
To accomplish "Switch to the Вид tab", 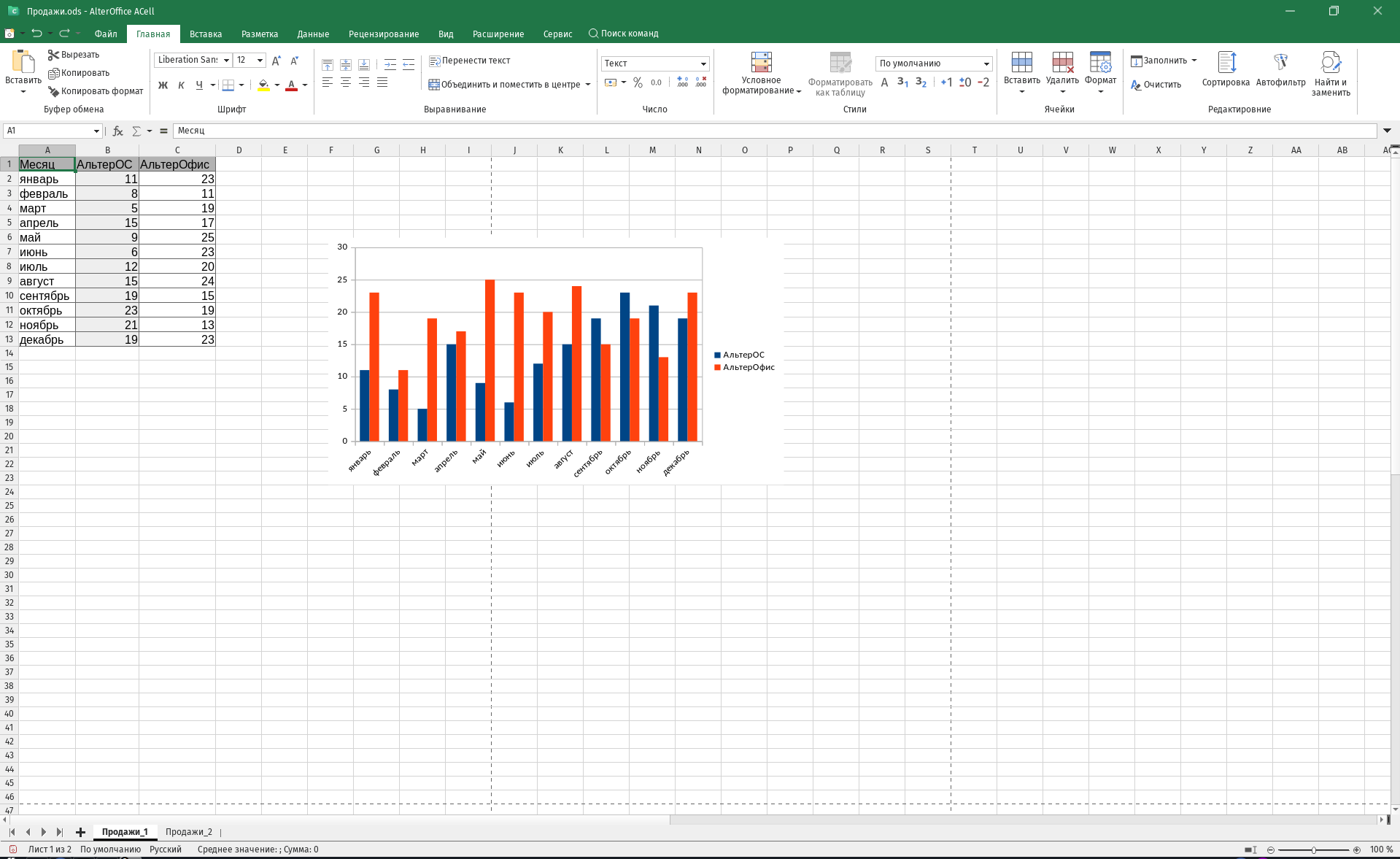I will click(x=446, y=34).
